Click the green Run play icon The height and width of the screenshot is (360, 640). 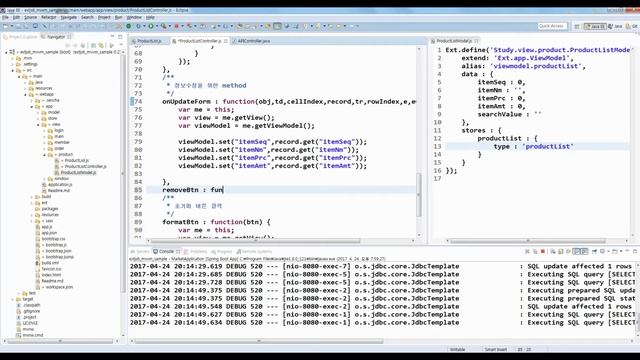point(151,26)
